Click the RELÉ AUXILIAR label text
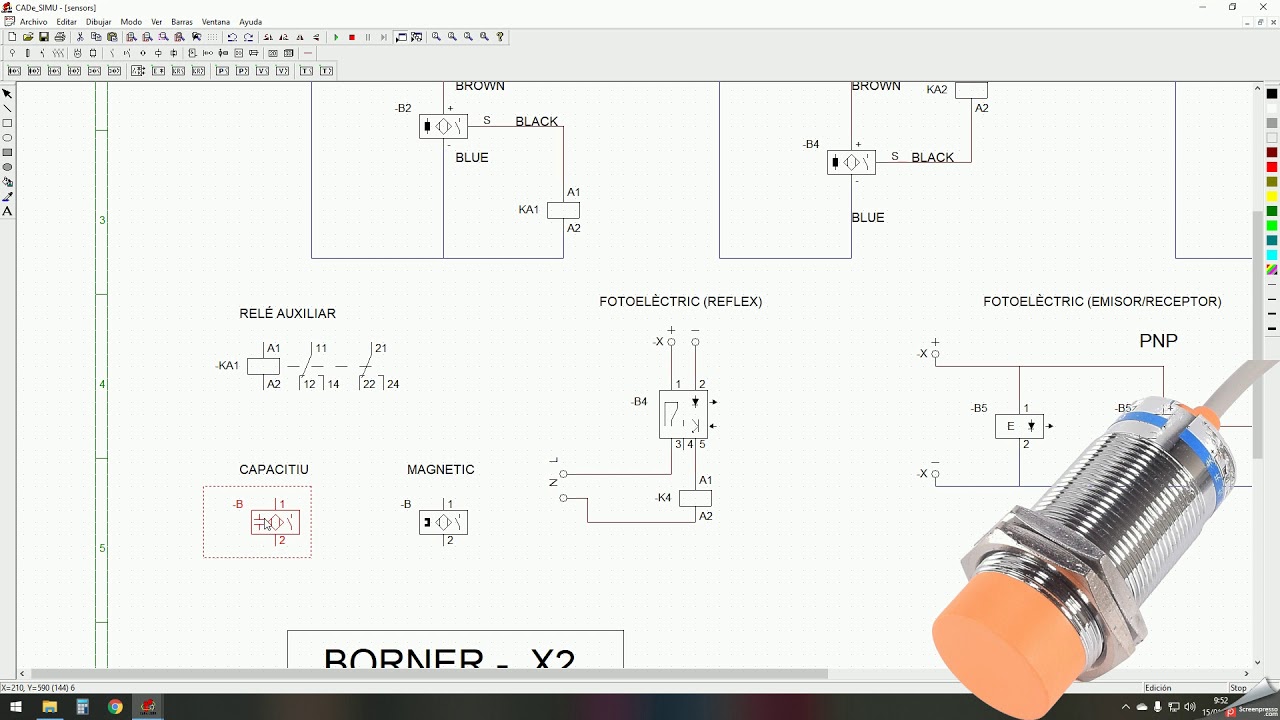Screen dimensions: 1280x720 [x=287, y=313]
